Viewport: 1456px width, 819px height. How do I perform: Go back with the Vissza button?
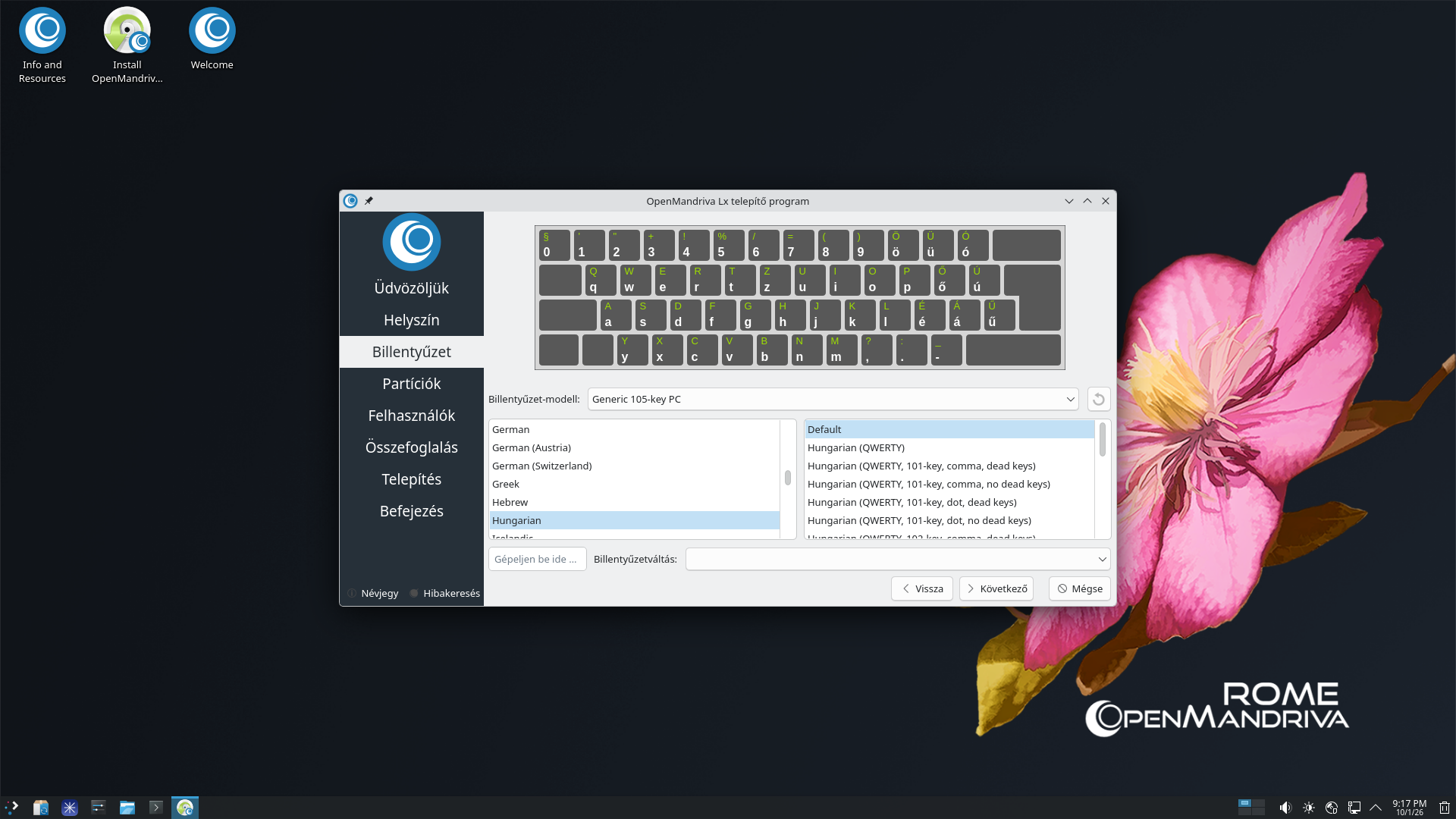921,588
